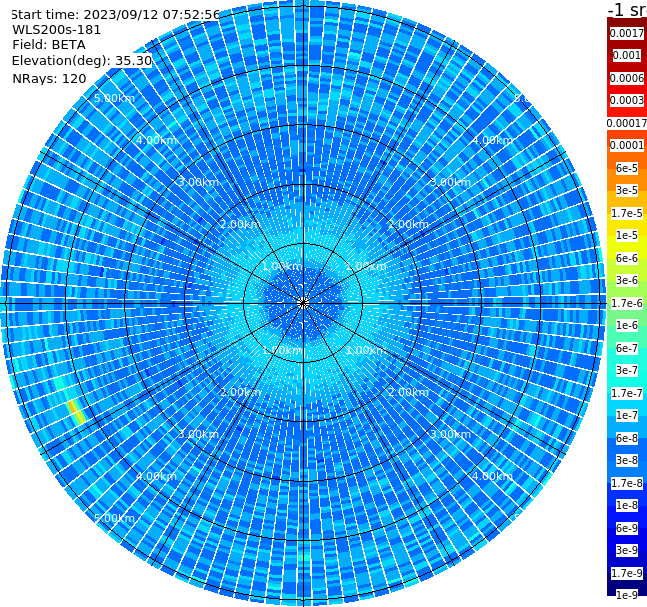Click the 1.7e-7 colorbar label
This screenshot has height=607, width=647.
627,393
